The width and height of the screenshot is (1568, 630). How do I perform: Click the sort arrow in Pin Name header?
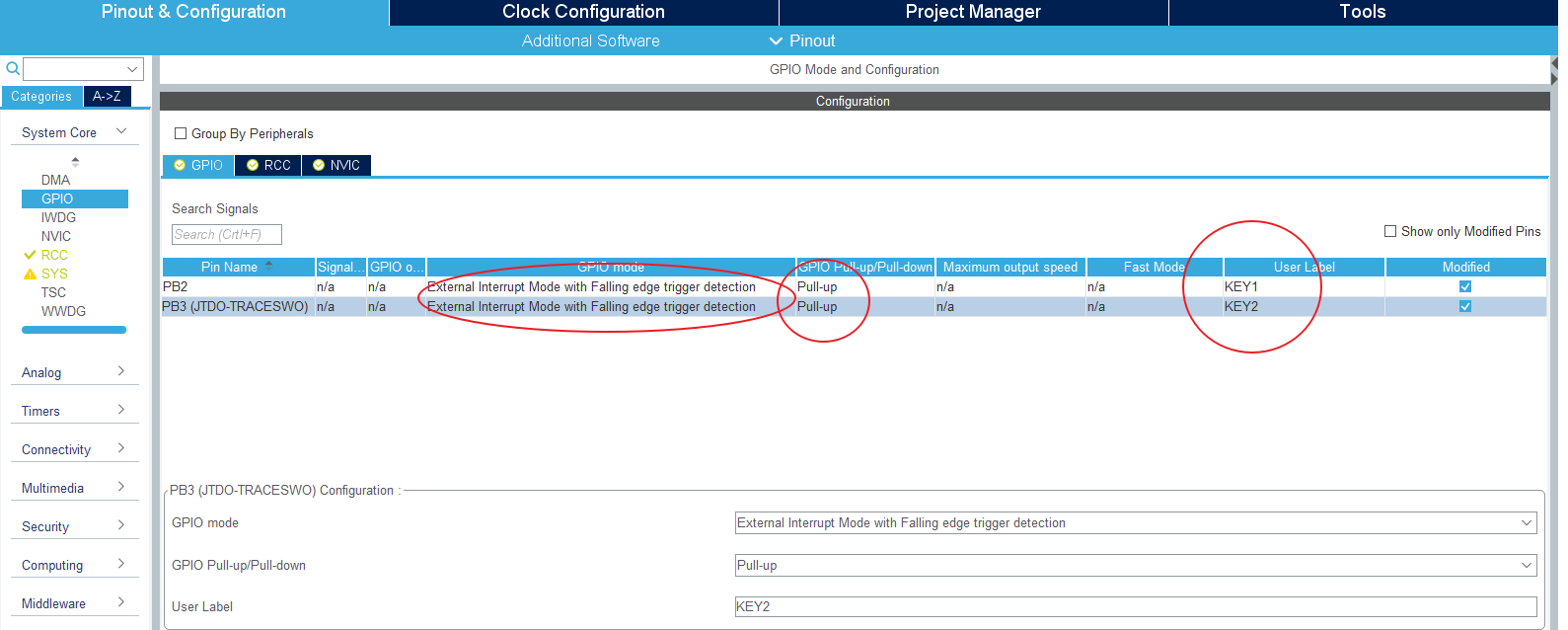coord(269,267)
